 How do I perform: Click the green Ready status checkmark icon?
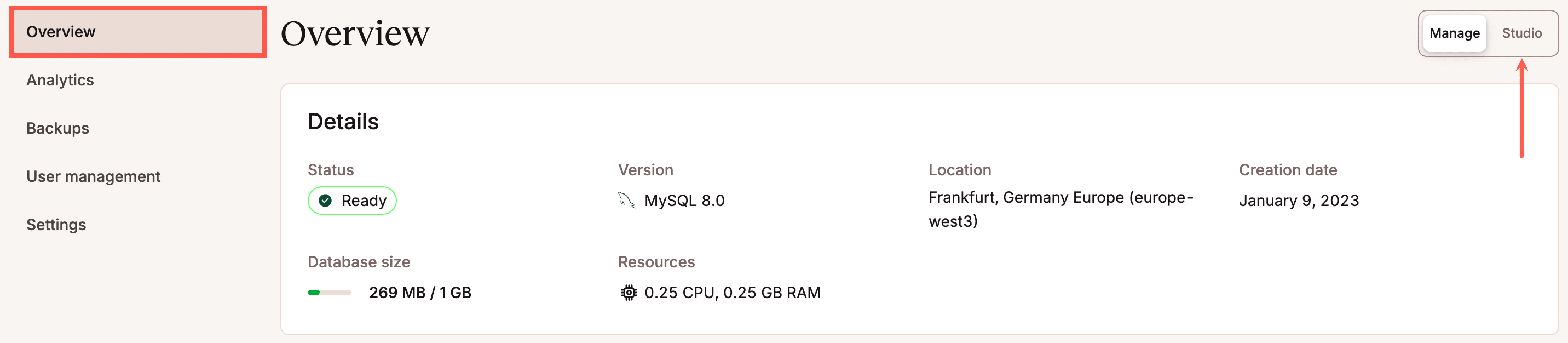click(x=326, y=200)
